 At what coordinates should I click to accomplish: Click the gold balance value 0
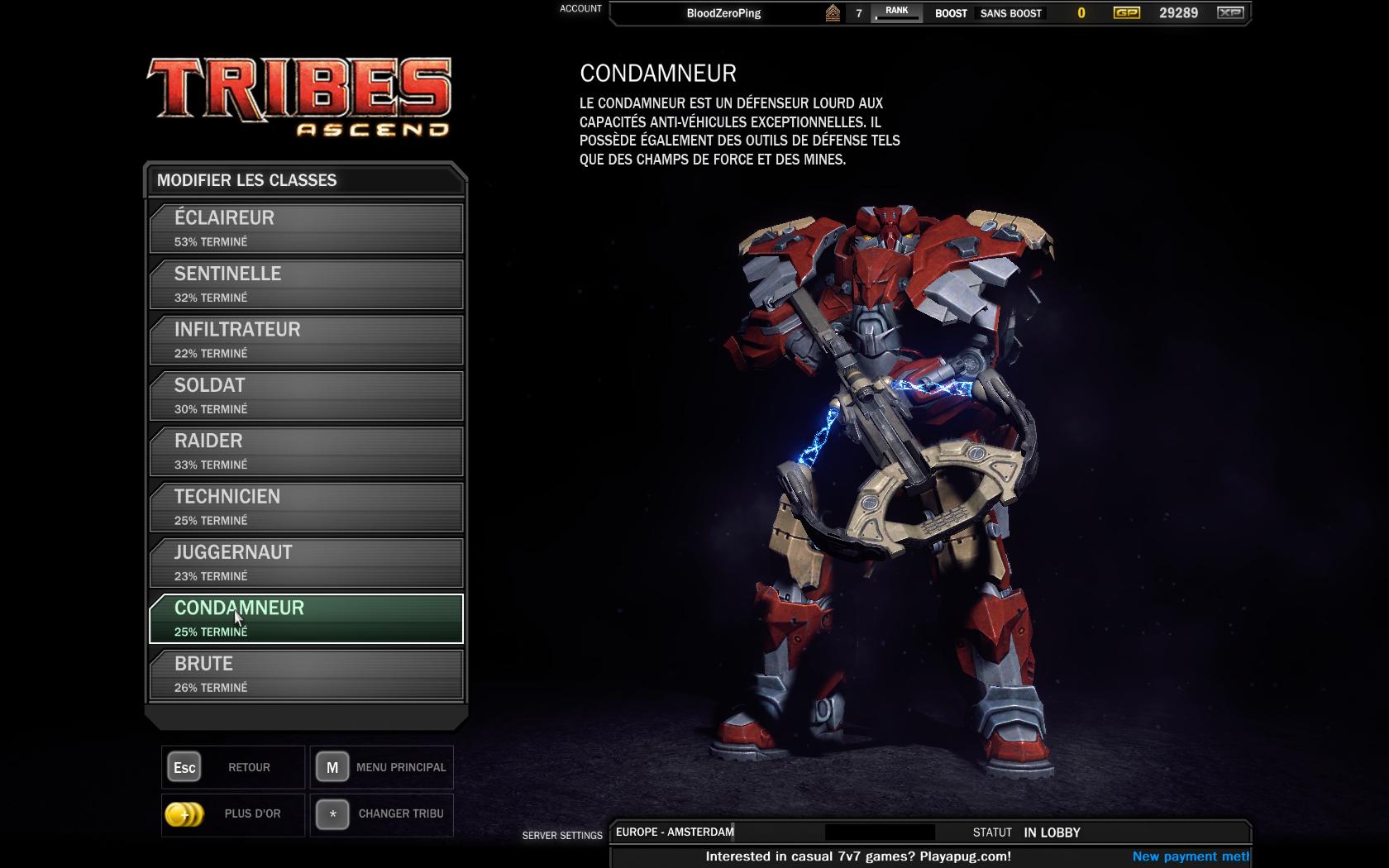click(x=1081, y=13)
